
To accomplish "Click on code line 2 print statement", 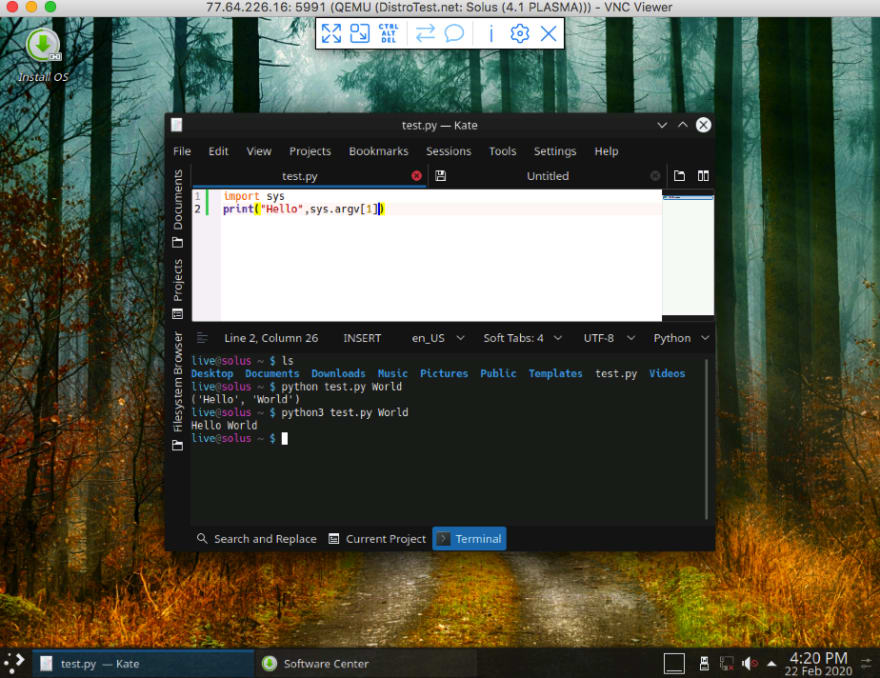I will [304, 209].
